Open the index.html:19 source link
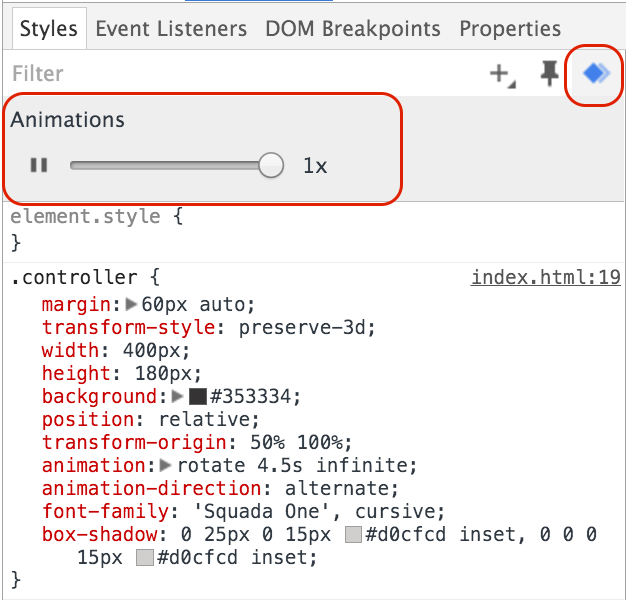Viewport: 626px width, 600px height. pyautogui.click(x=546, y=277)
